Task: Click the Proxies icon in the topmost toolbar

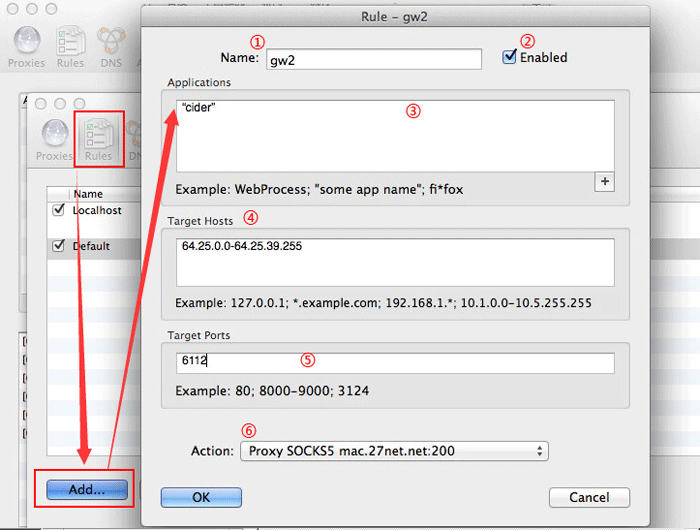Action: (x=27, y=45)
